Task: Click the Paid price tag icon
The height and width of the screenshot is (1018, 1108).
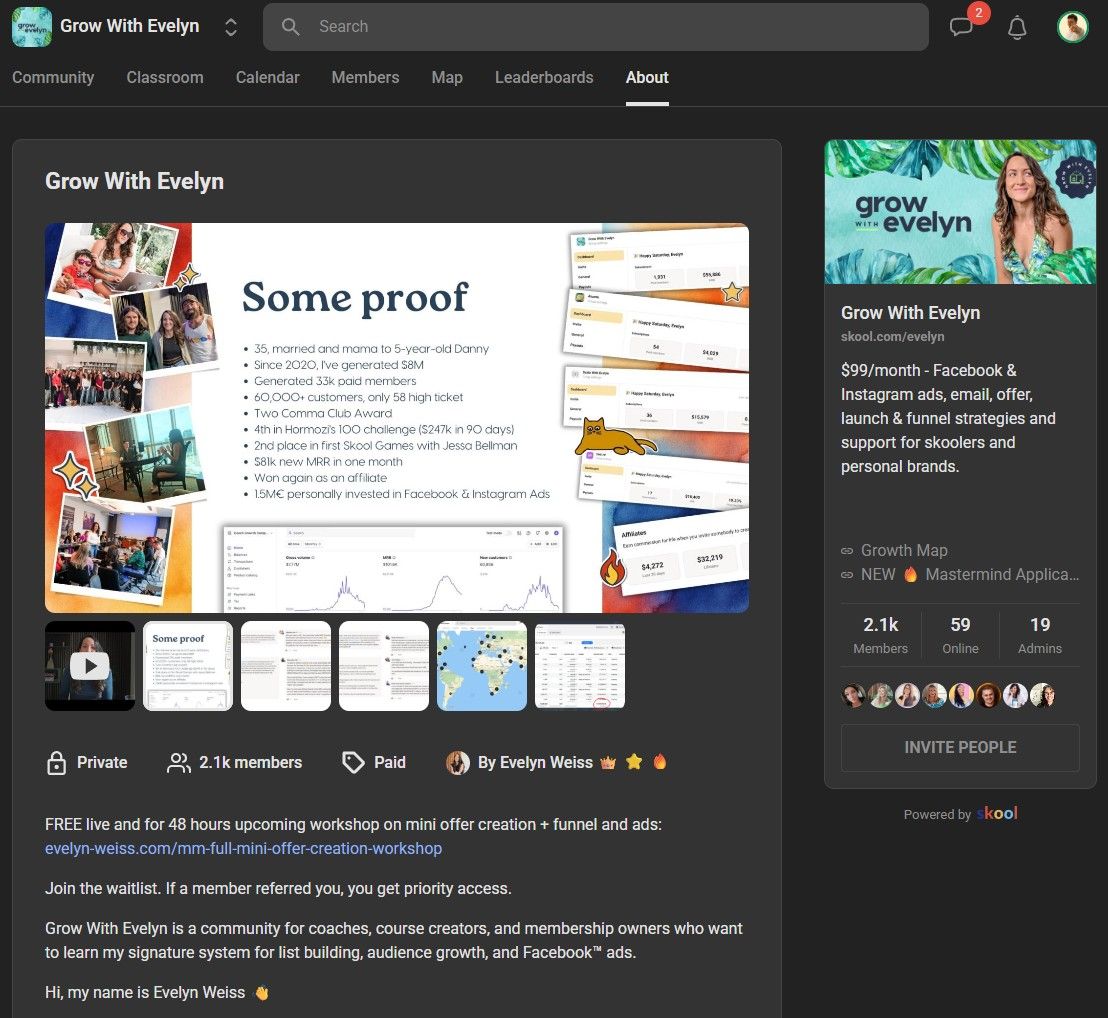Action: click(353, 762)
